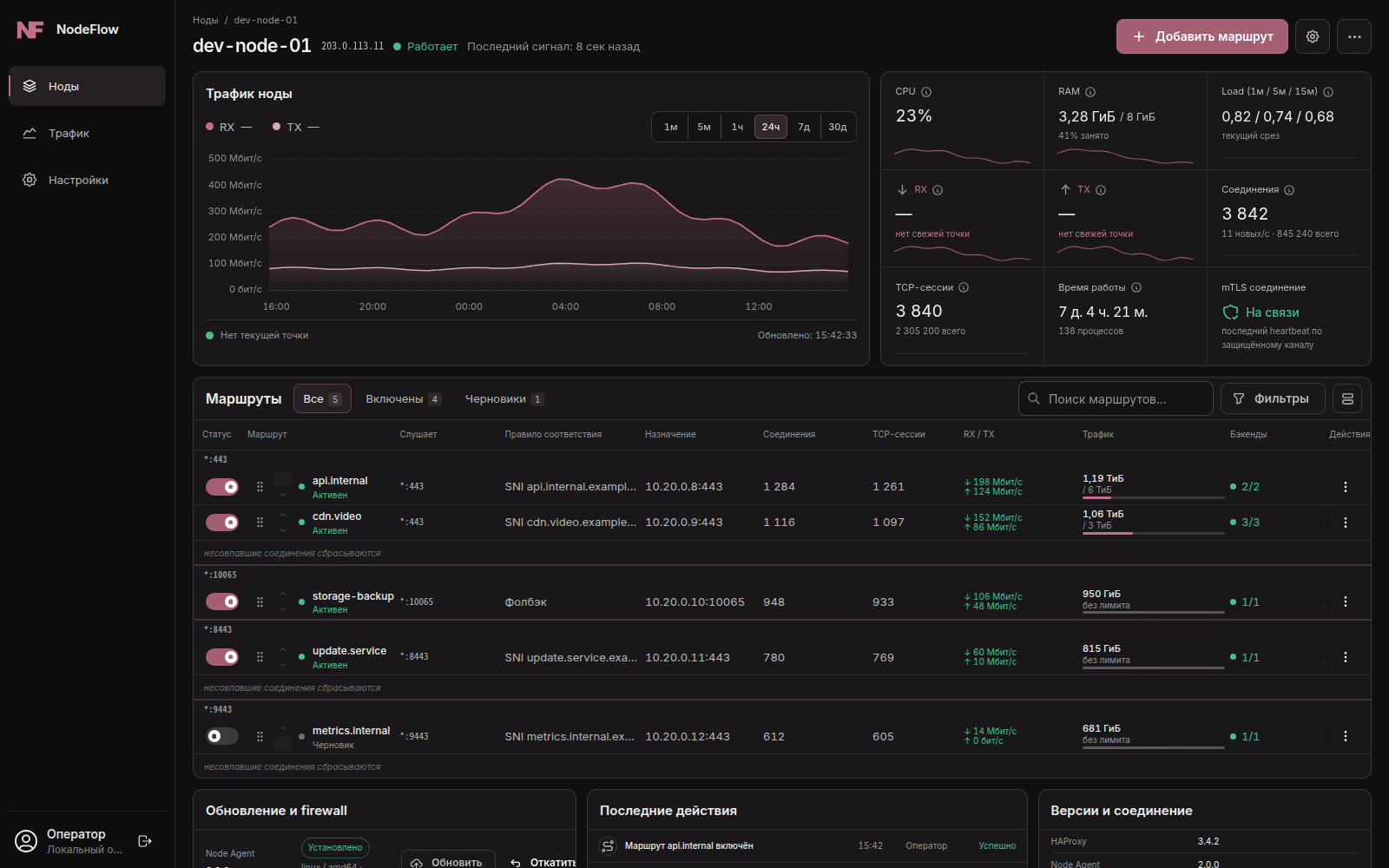Move update.service route up with chevron
Viewport: 1389px width, 868px height.
pos(283,649)
